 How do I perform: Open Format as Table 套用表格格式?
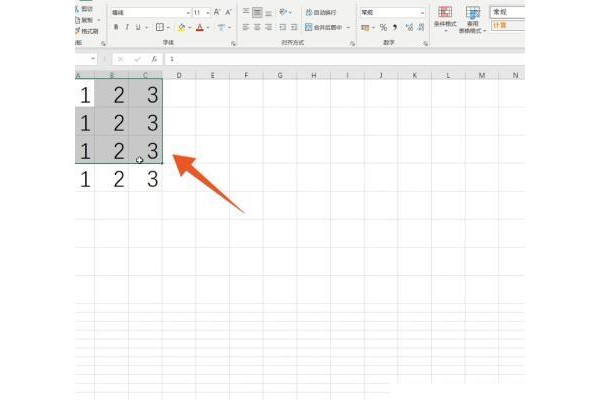coord(473,19)
